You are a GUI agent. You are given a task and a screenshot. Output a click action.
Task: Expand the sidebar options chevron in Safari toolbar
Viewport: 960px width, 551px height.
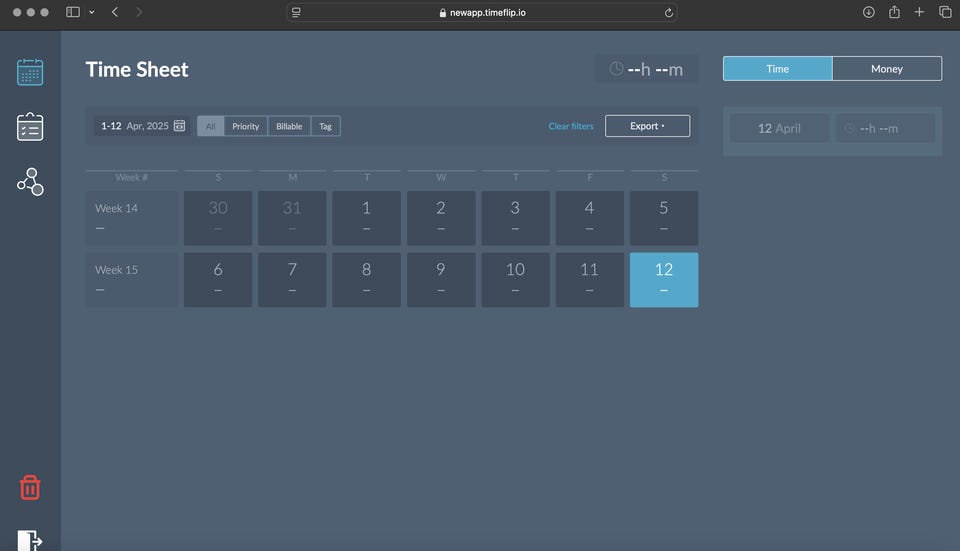[92, 12]
